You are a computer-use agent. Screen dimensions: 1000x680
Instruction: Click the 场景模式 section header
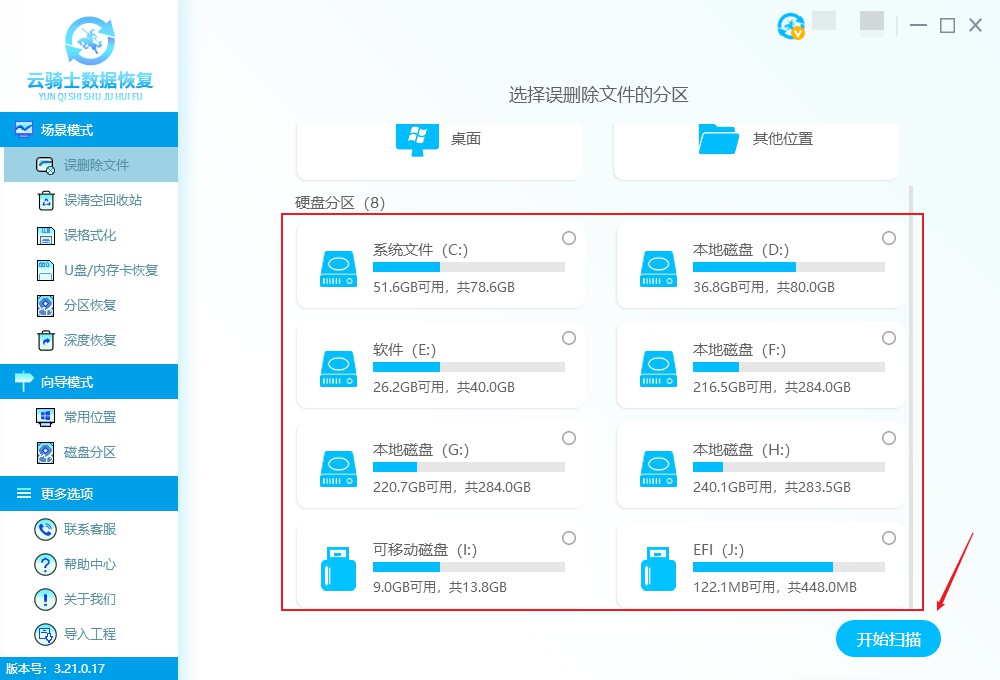(x=89, y=129)
